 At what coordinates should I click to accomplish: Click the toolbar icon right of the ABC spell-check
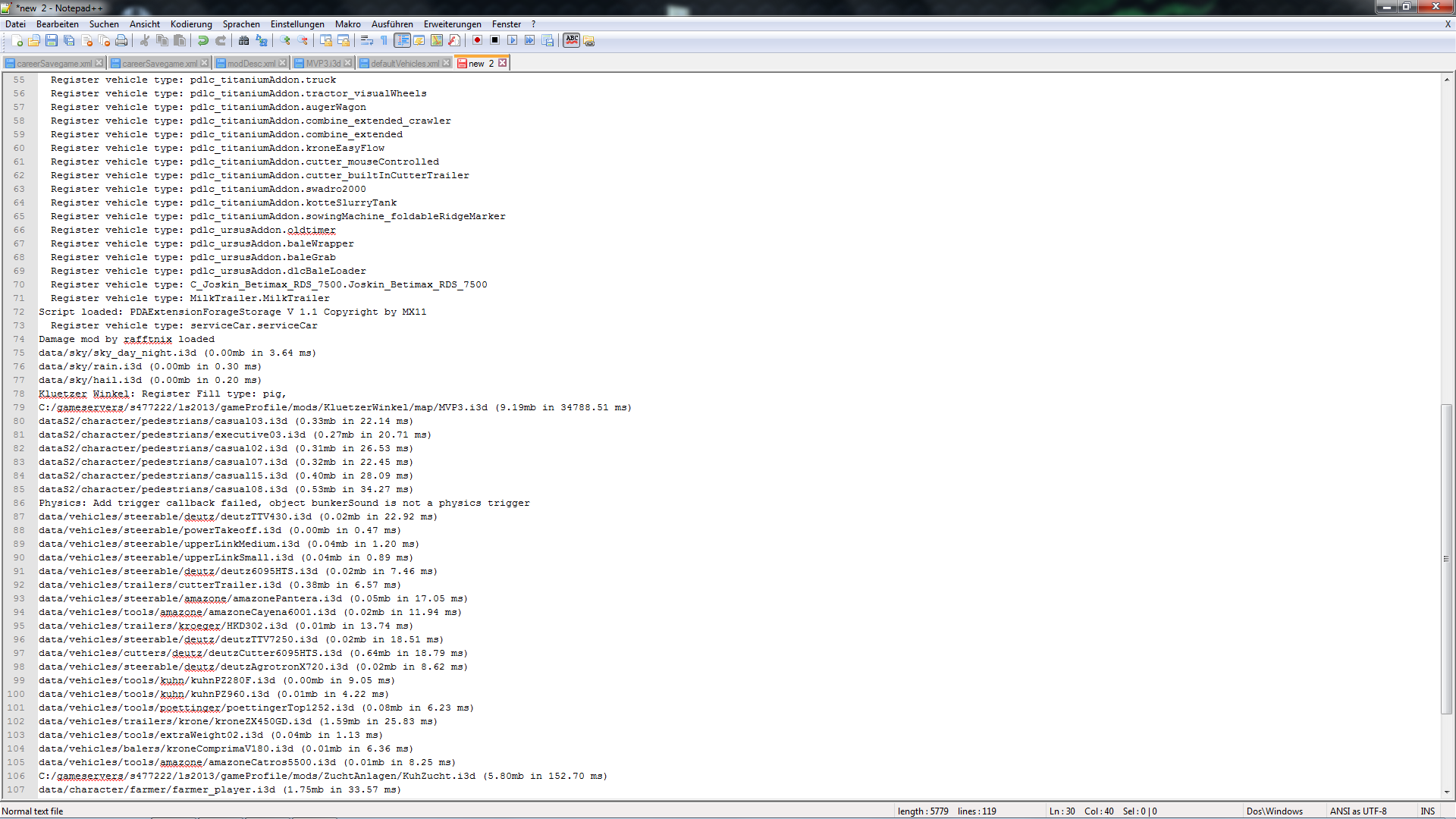pyautogui.click(x=589, y=41)
